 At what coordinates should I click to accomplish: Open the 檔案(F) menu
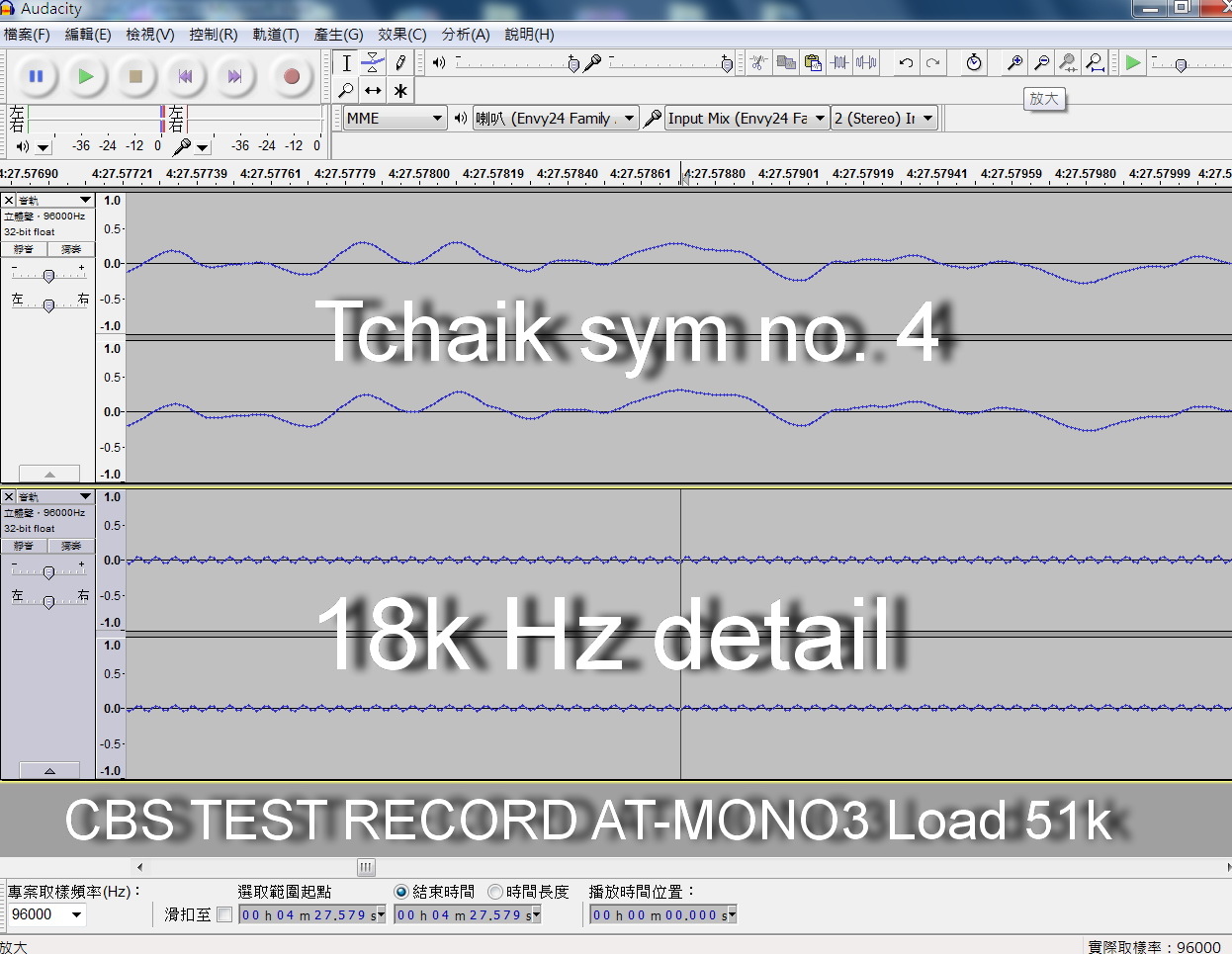pyautogui.click(x=27, y=34)
